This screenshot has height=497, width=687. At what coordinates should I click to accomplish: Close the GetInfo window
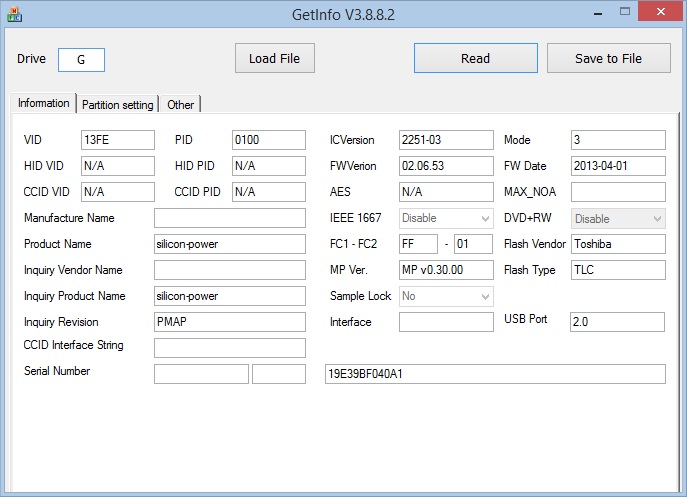661,11
